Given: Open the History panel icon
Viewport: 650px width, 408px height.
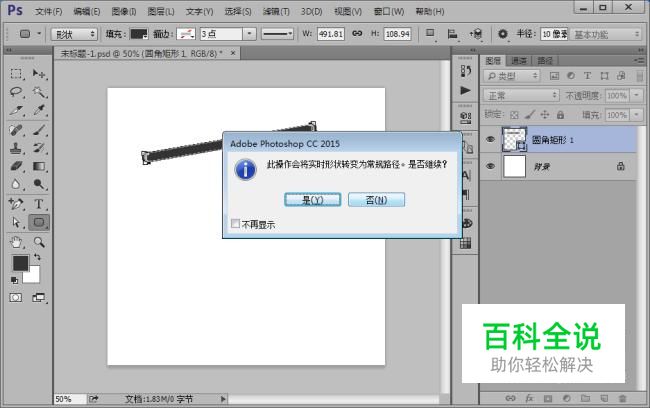Looking at the screenshot, I should coord(466,71).
